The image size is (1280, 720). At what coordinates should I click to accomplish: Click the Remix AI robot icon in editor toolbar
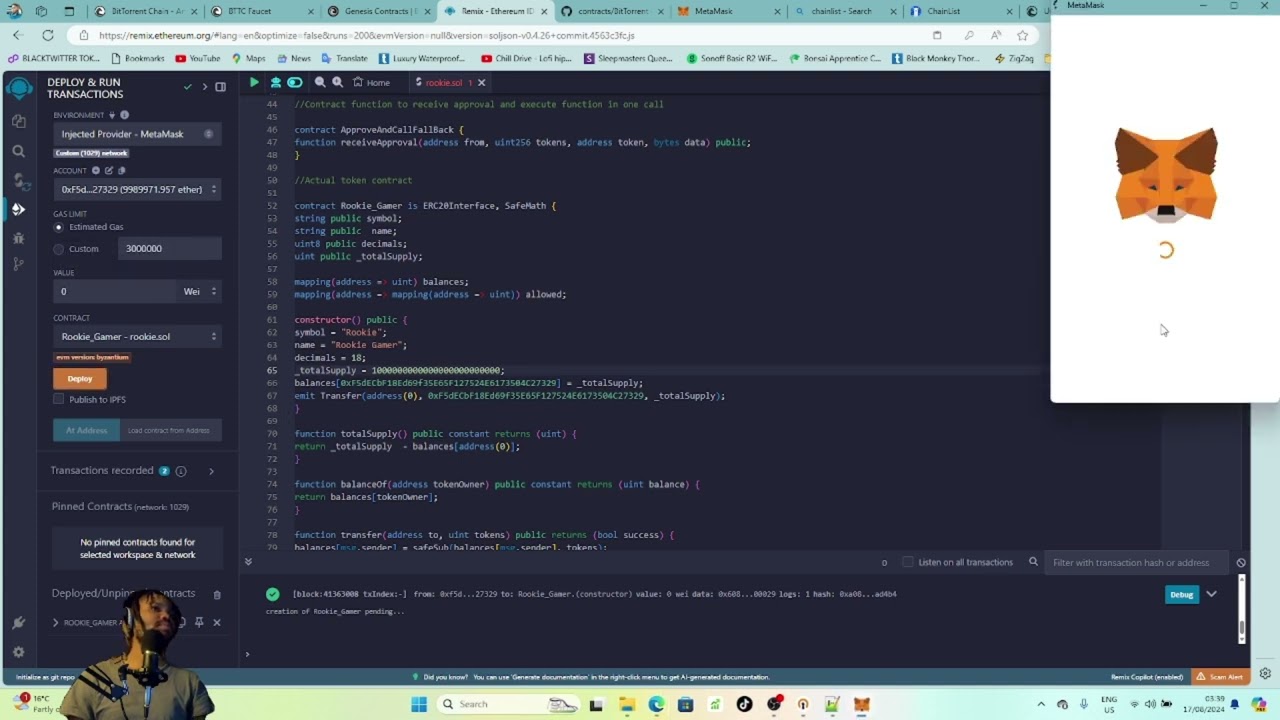click(275, 82)
